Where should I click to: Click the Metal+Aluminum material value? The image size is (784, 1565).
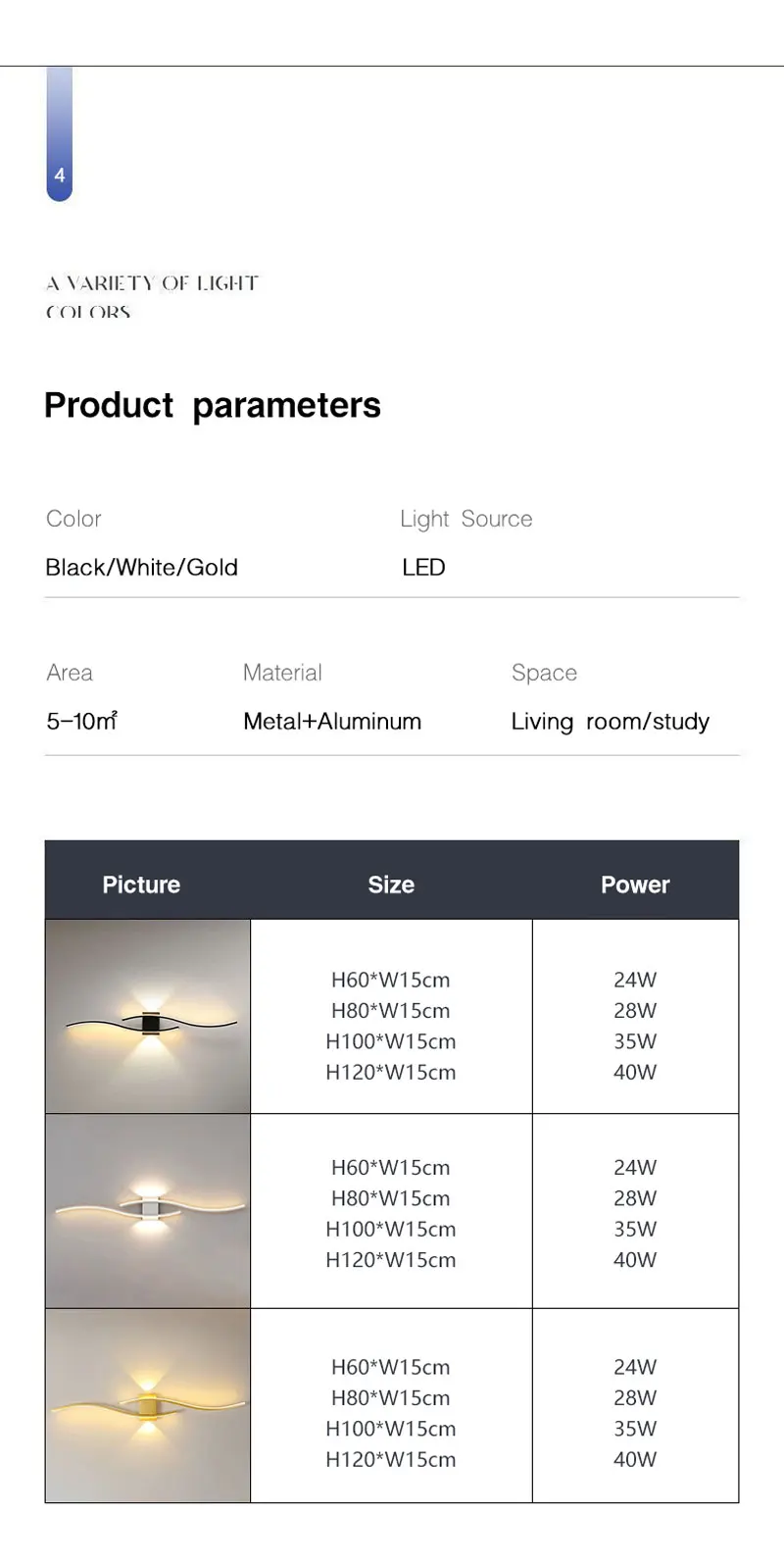click(332, 722)
